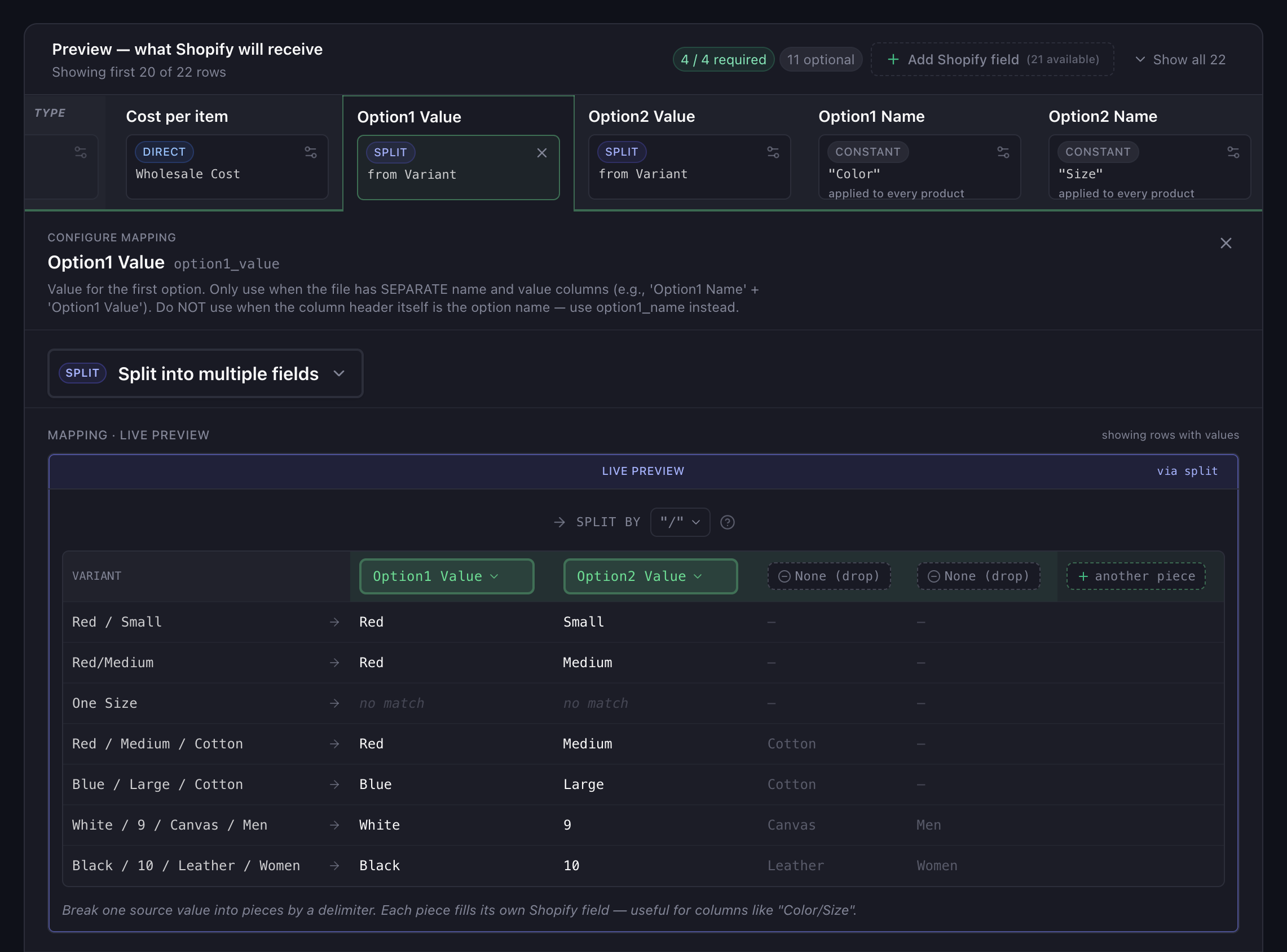Image resolution: width=1287 pixels, height=952 pixels.
Task: Click the LIVE PREVIEW header bar
Action: [x=643, y=471]
